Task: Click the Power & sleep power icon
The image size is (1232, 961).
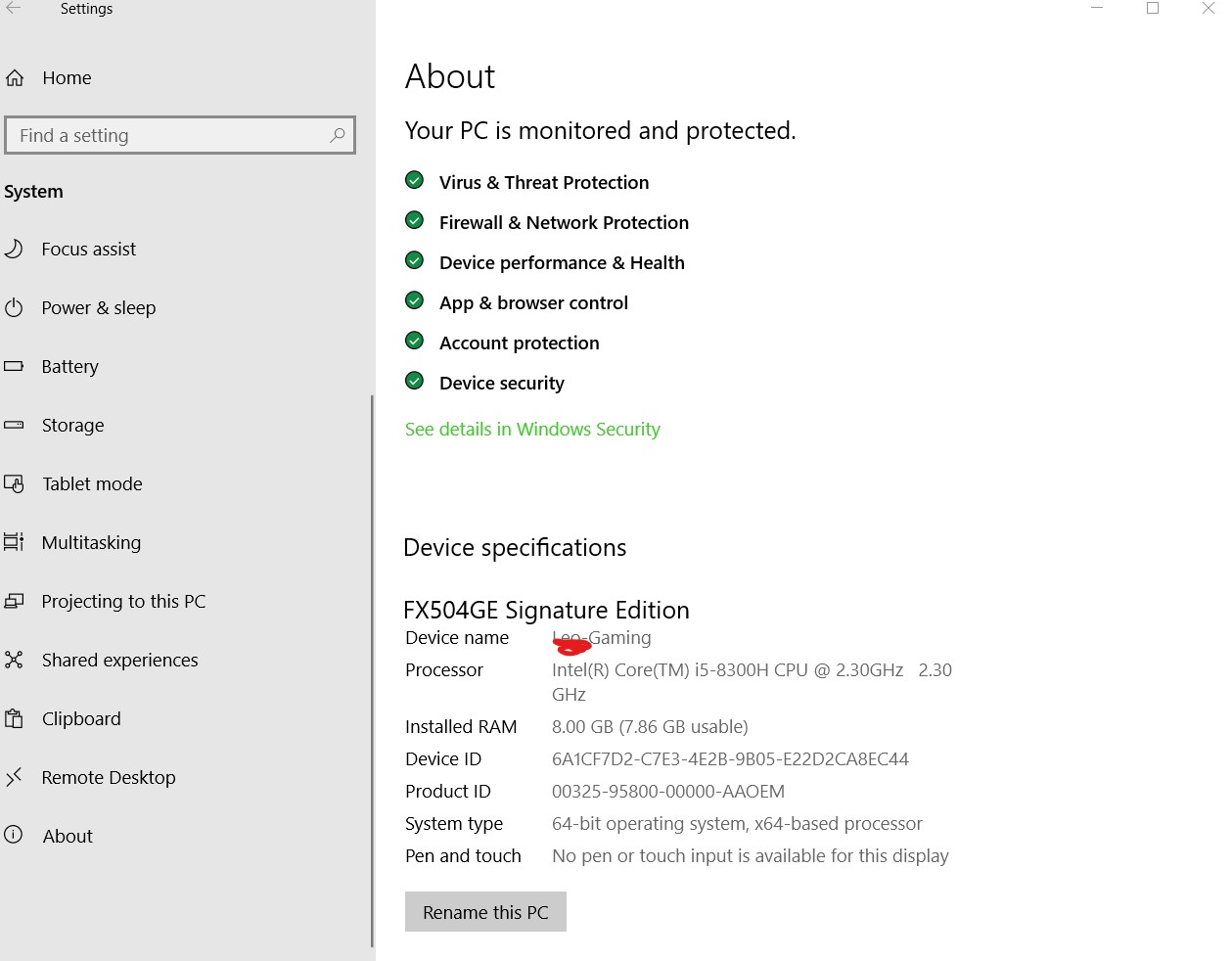Action: [14, 307]
